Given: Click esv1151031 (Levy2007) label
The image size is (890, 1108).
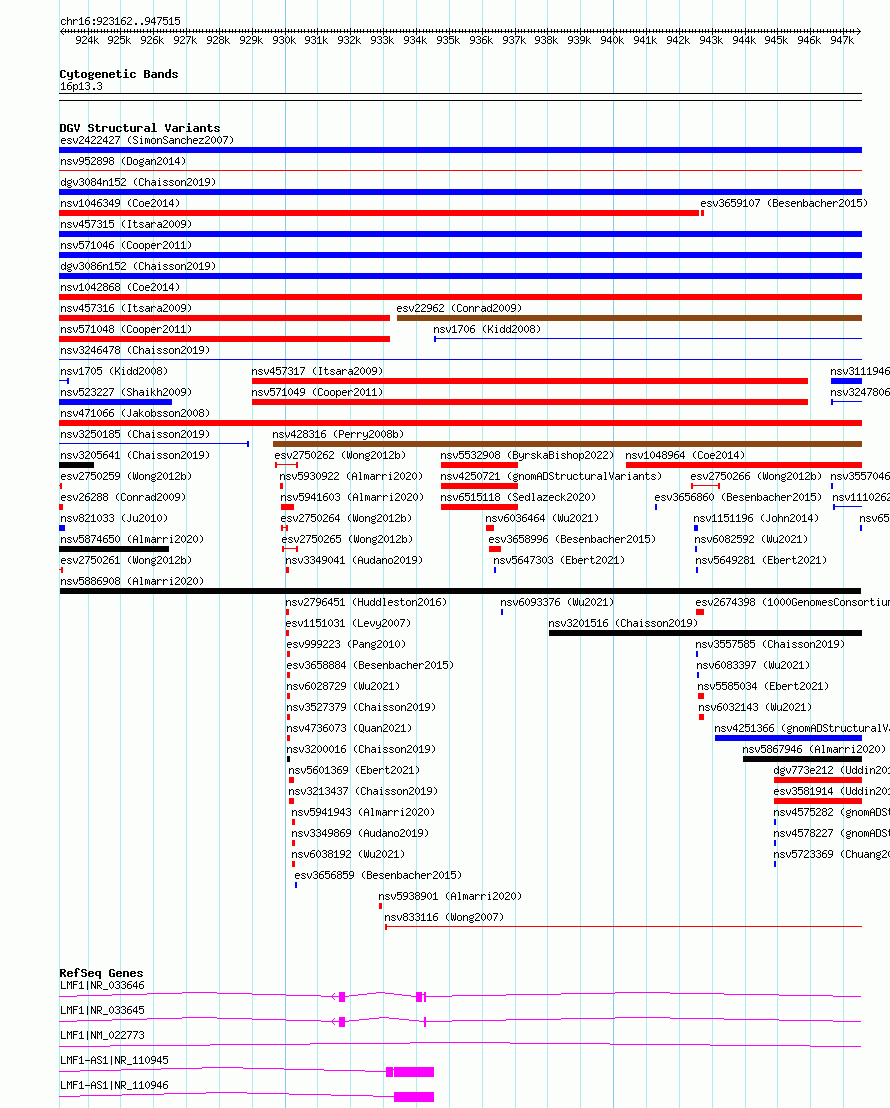Looking at the screenshot, I should [x=348, y=623].
